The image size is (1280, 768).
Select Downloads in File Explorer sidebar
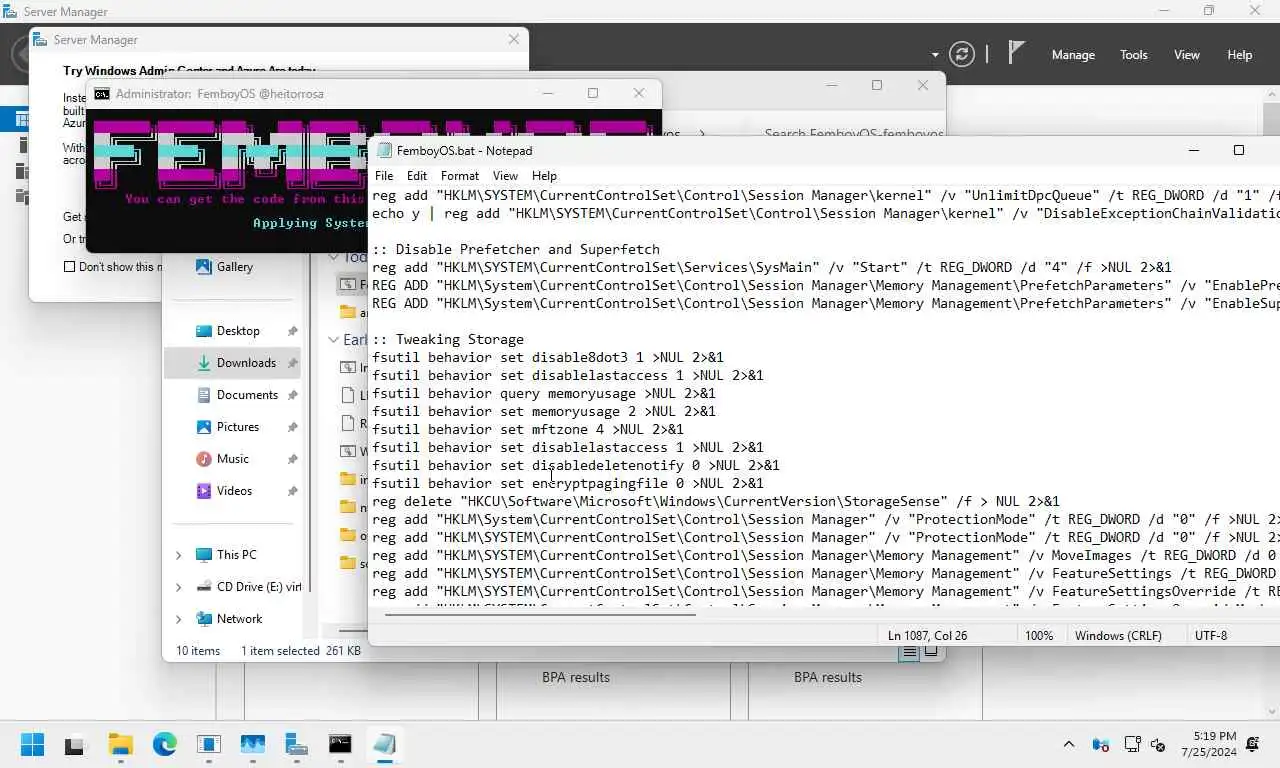point(232,363)
